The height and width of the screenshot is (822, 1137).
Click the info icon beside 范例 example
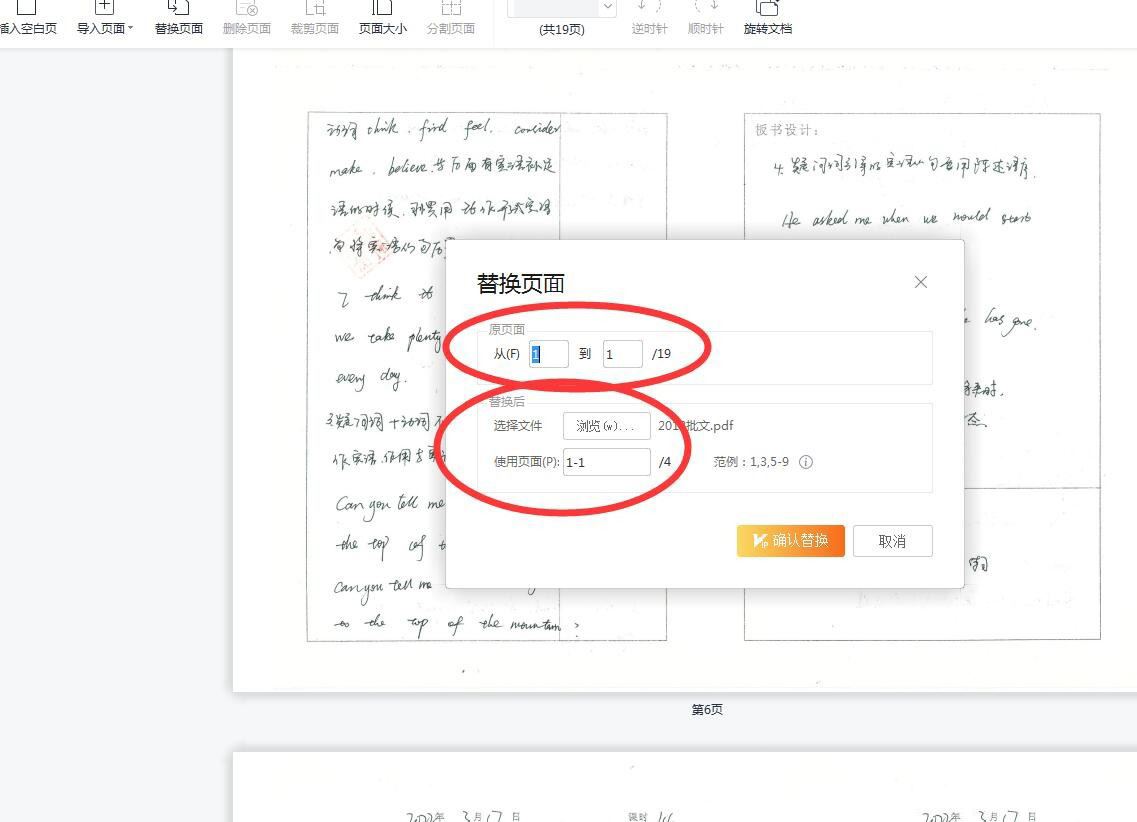[806, 462]
